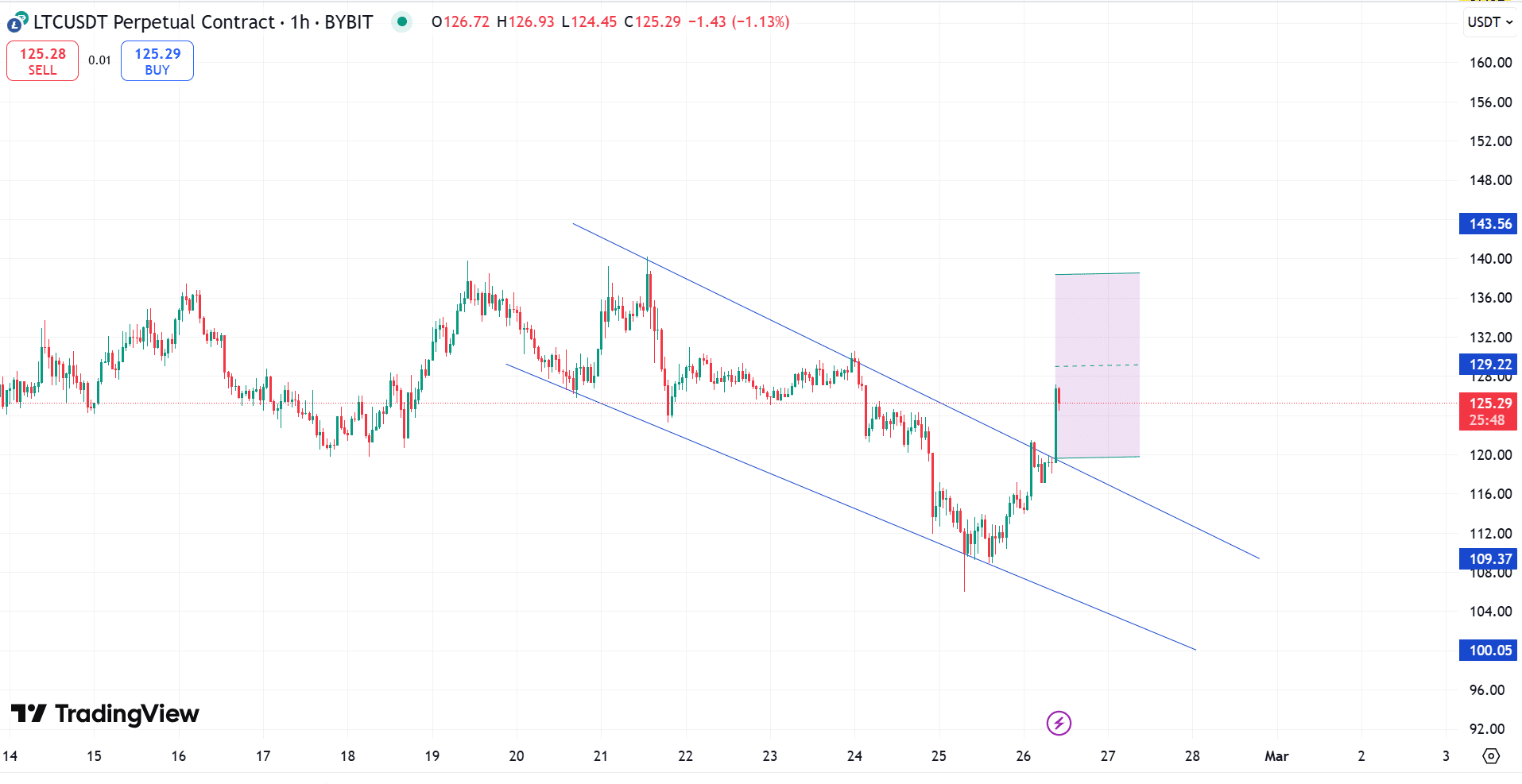Click the 100.05 price label
1522x784 pixels.
coord(1489,651)
